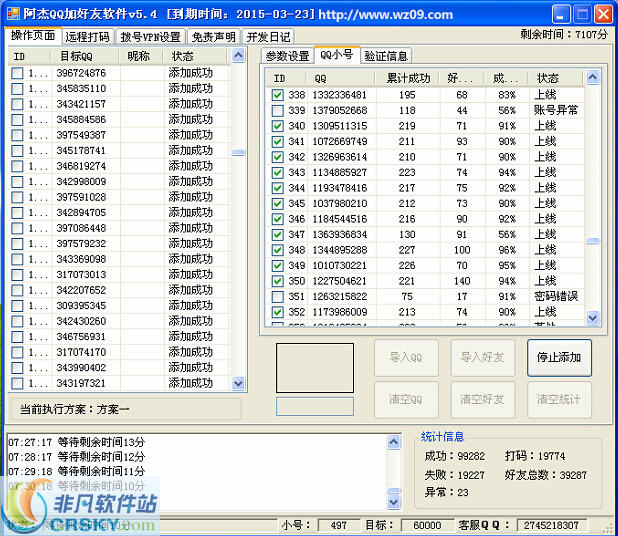This screenshot has width=618, height=536.
Task: Select the QQ小号 tab
Action: point(337,55)
